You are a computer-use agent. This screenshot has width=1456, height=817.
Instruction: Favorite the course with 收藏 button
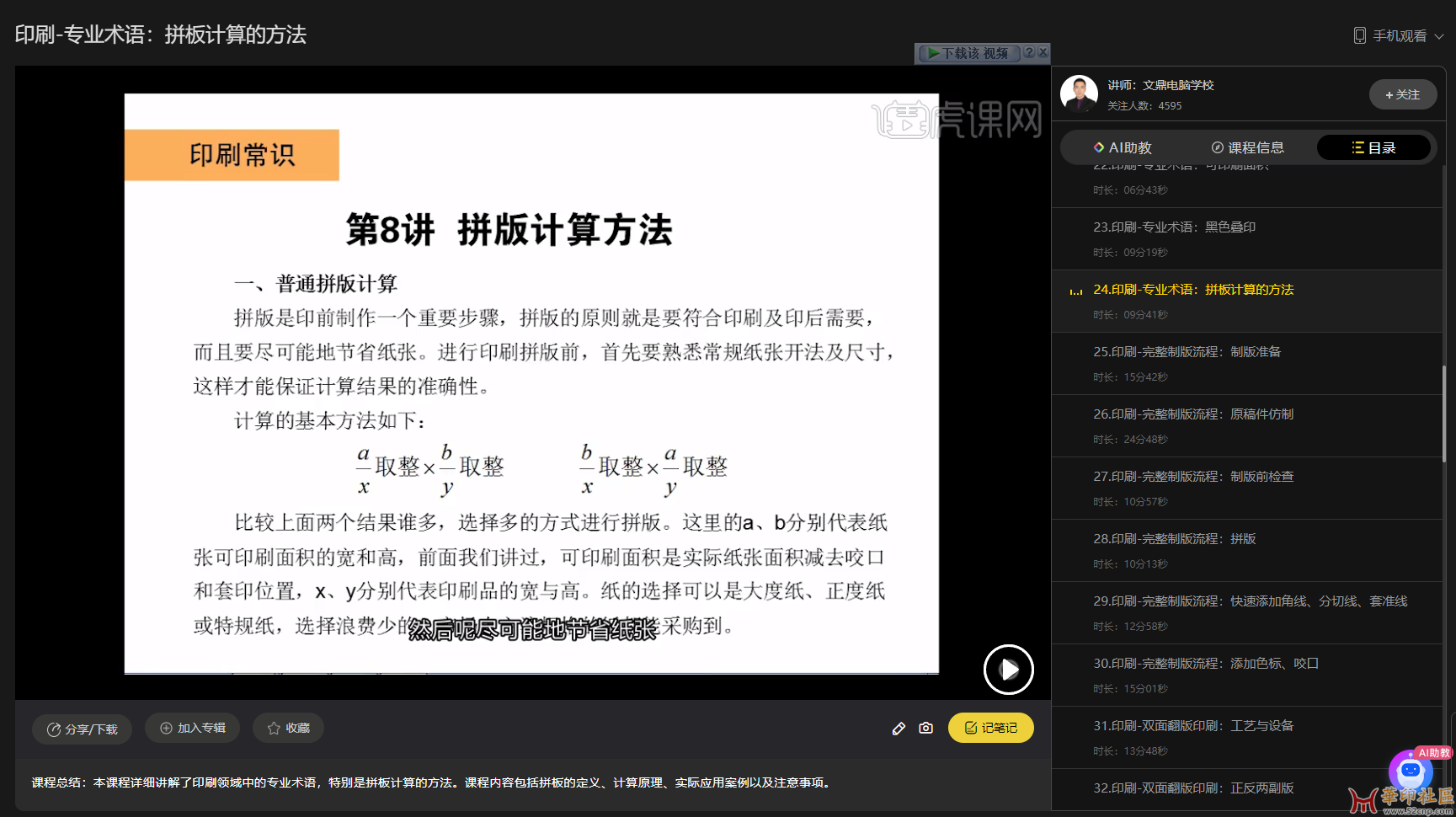tap(288, 728)
